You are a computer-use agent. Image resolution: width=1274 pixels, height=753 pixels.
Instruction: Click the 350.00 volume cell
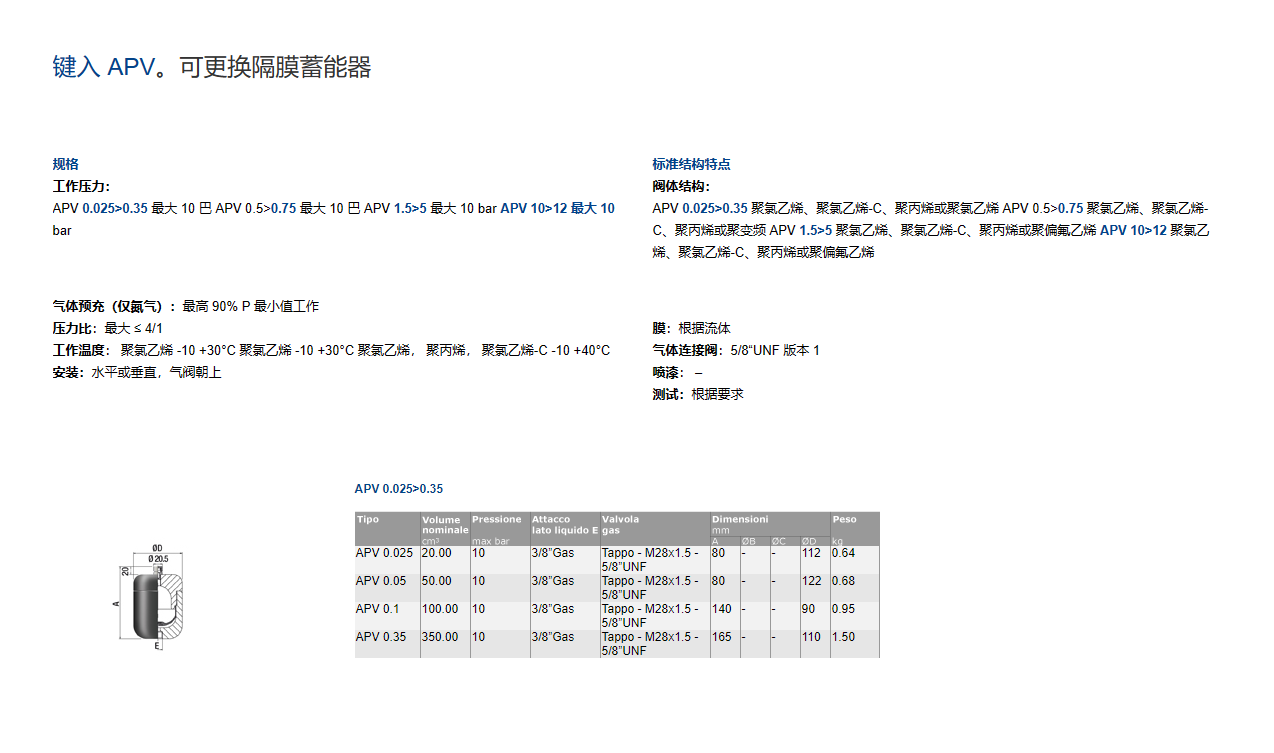tap(440, 637)
